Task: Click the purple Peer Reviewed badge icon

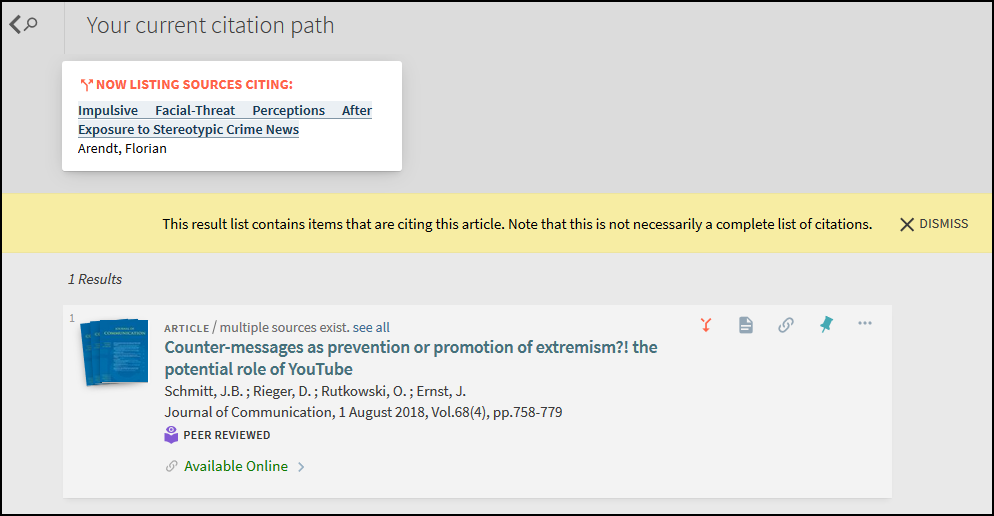Action: (x=171, y=435)
